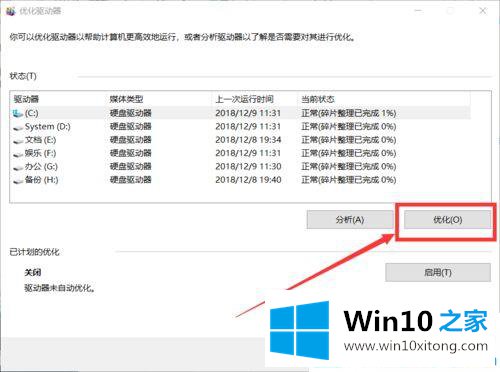Select the System (D:) drive row
The width and height of the screenshot is (500, 372).
point(241,126)
